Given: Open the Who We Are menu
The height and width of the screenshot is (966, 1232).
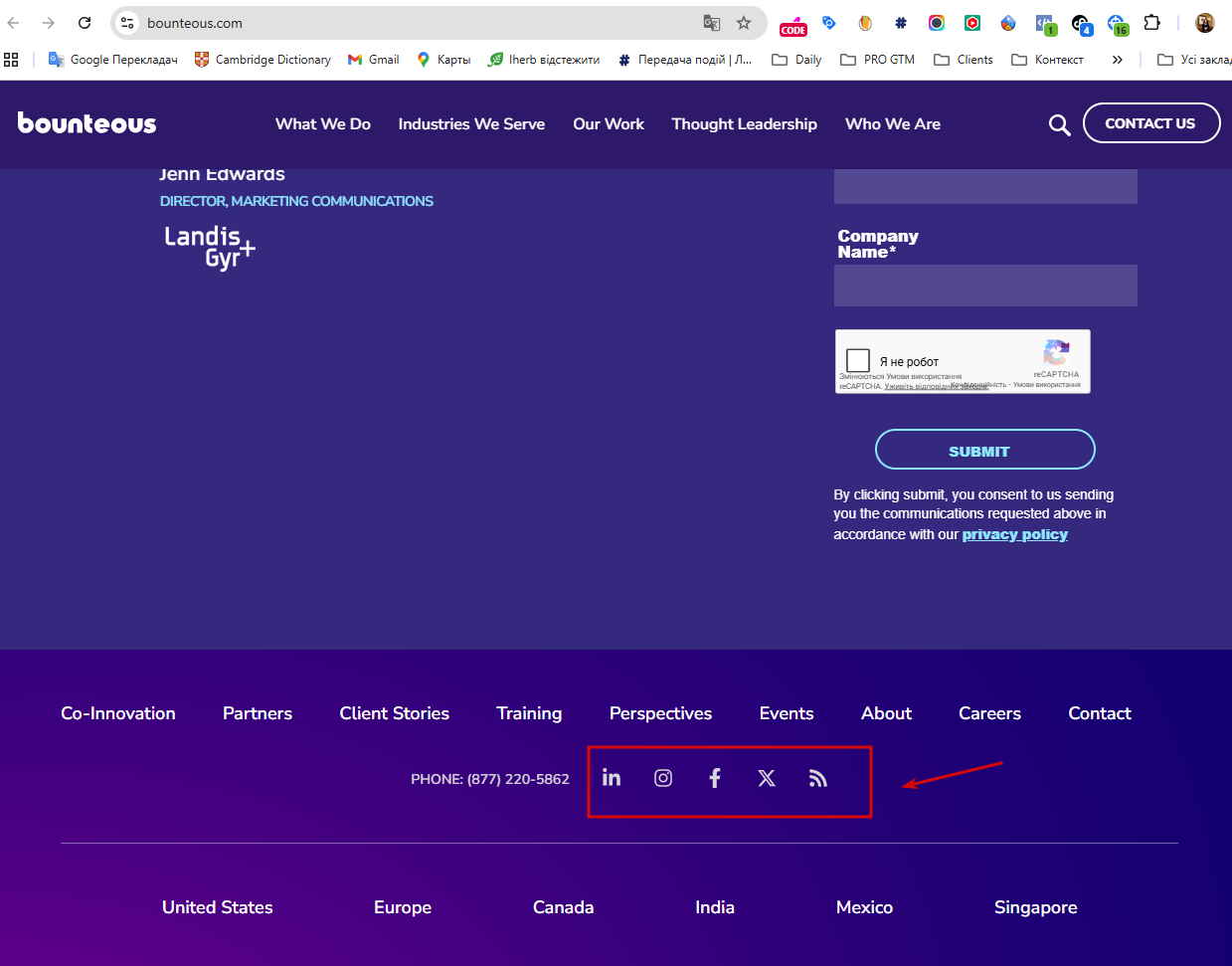Looking at the screenshot, I should pyautogui.click(x=893, y=124).
